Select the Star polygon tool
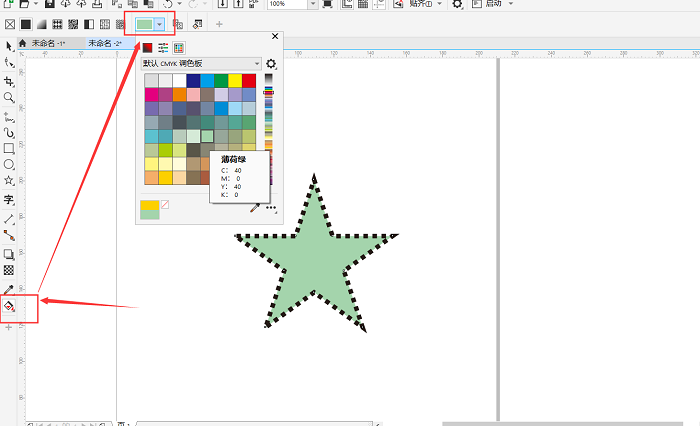Viewport: 700px width, 426px height. pos(9,181)
